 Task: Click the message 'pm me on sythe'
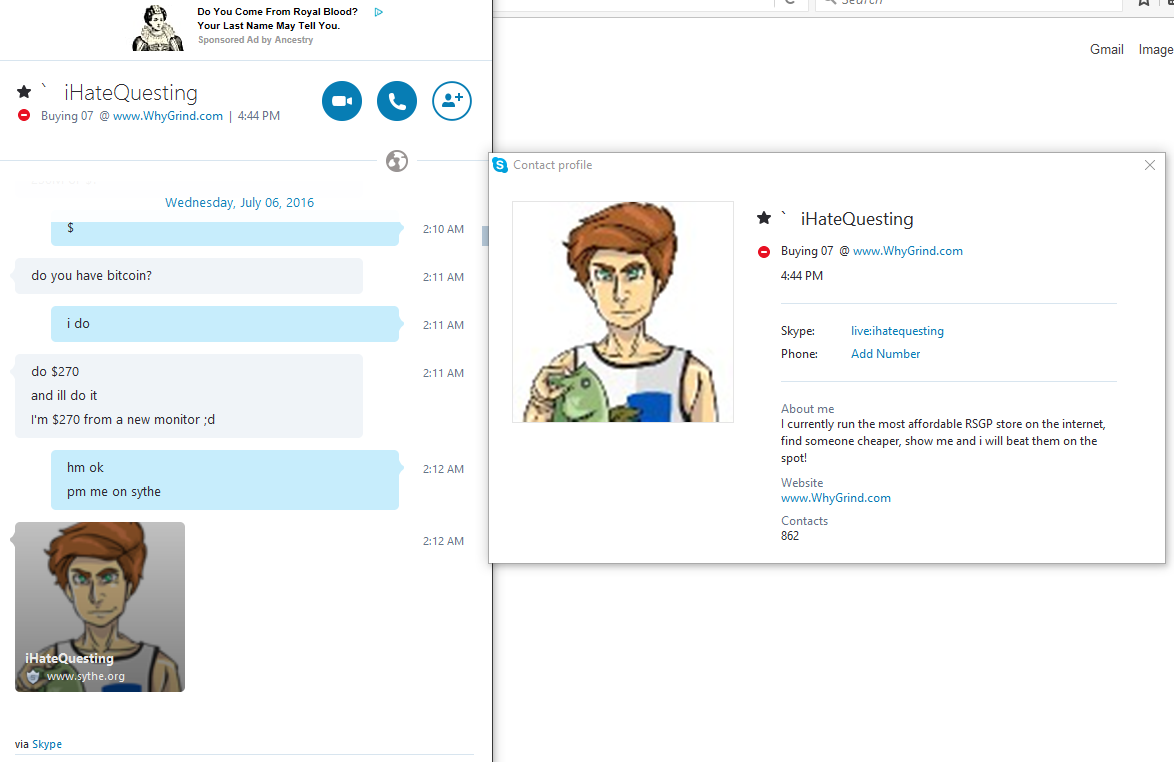point(114,492)
